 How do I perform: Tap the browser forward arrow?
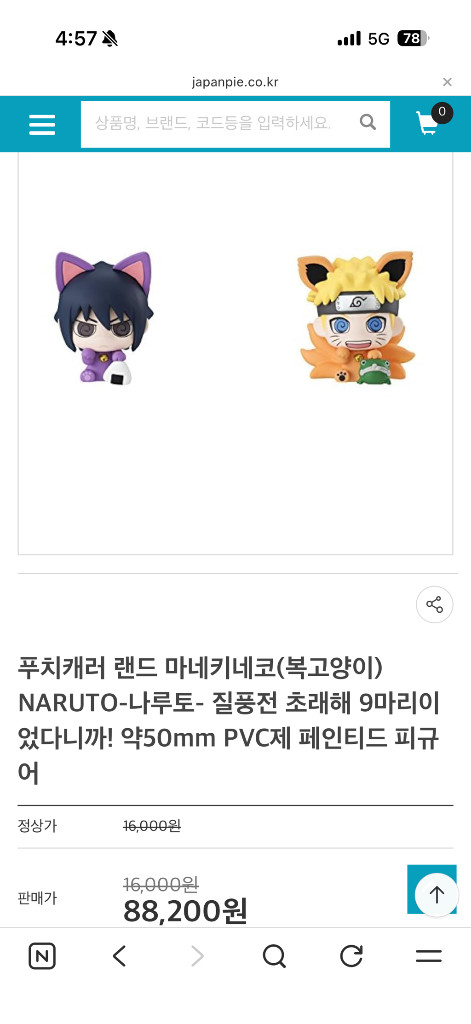point(197,957)
